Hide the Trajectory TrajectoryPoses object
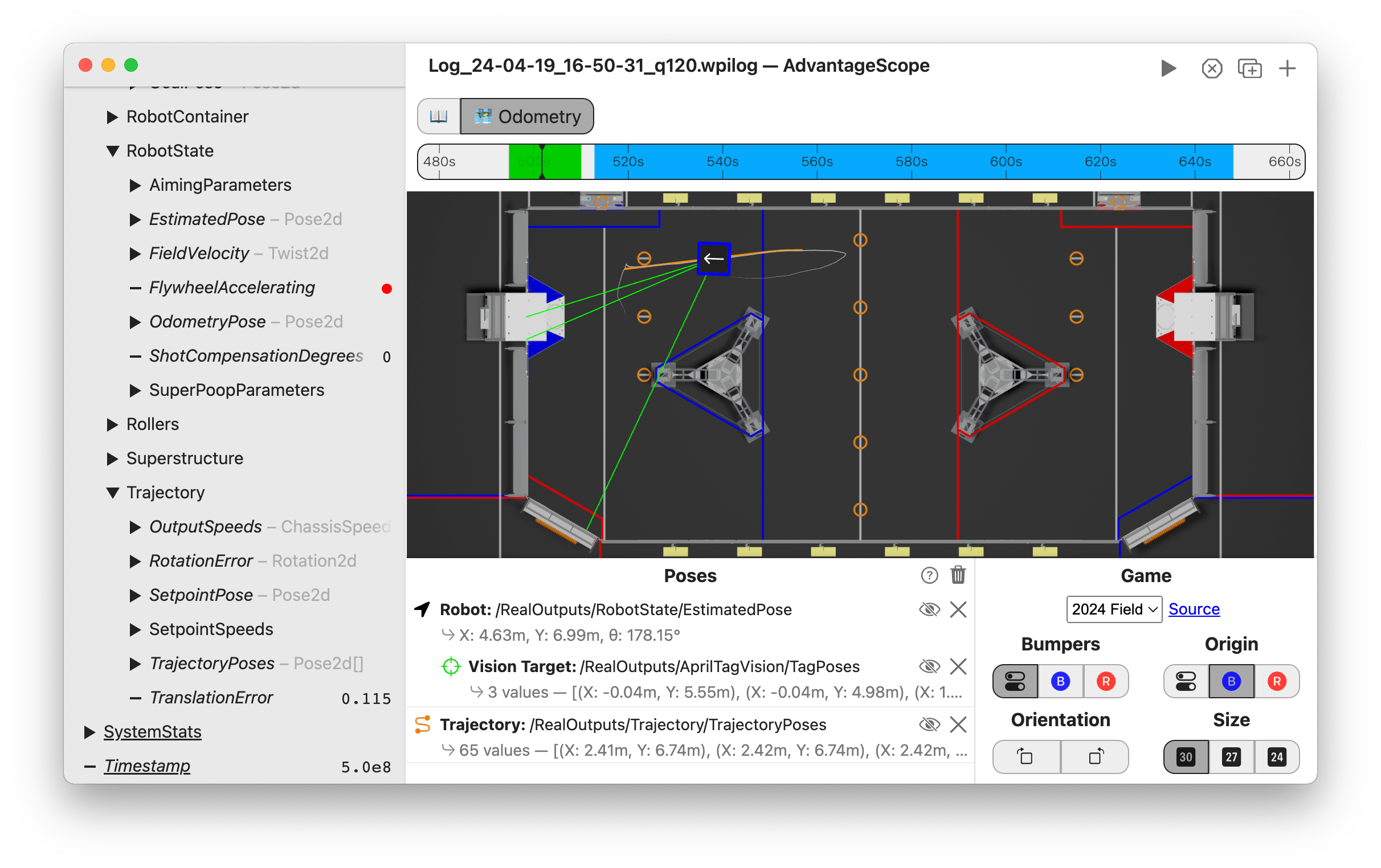 [929, 724]
